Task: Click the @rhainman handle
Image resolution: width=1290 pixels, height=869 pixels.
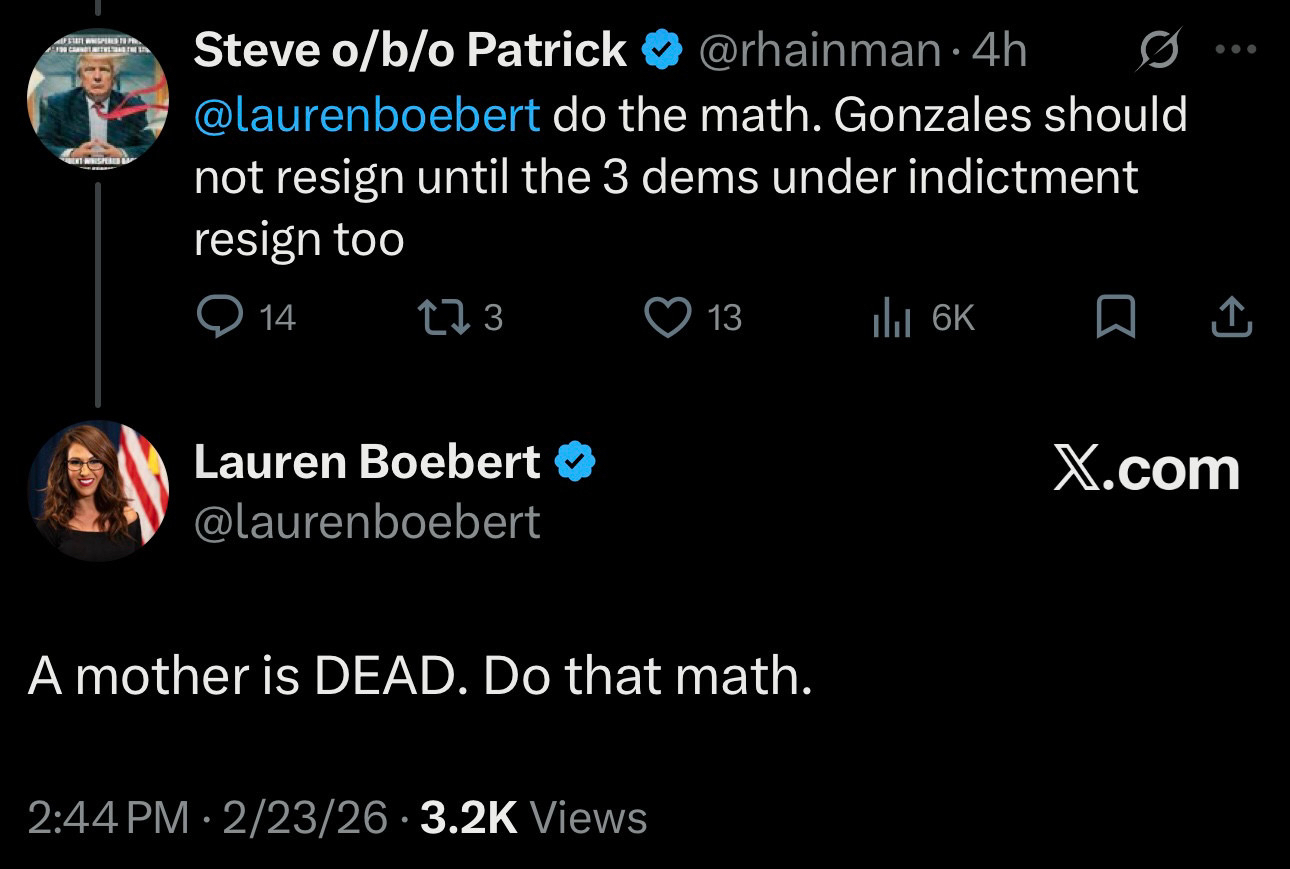Action: (818, 51)
